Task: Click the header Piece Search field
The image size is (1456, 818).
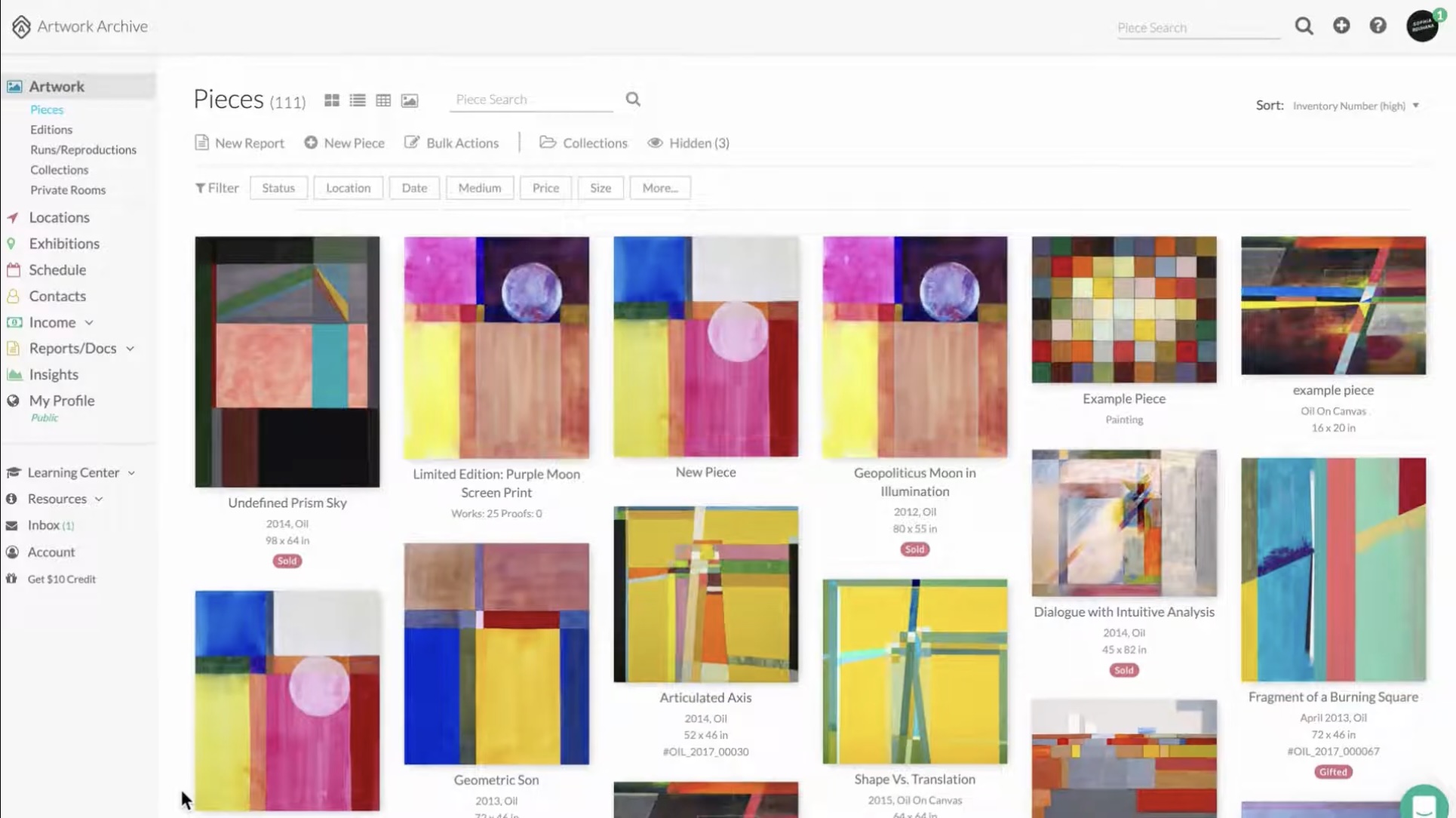Action: click(x=1198, y=28)
